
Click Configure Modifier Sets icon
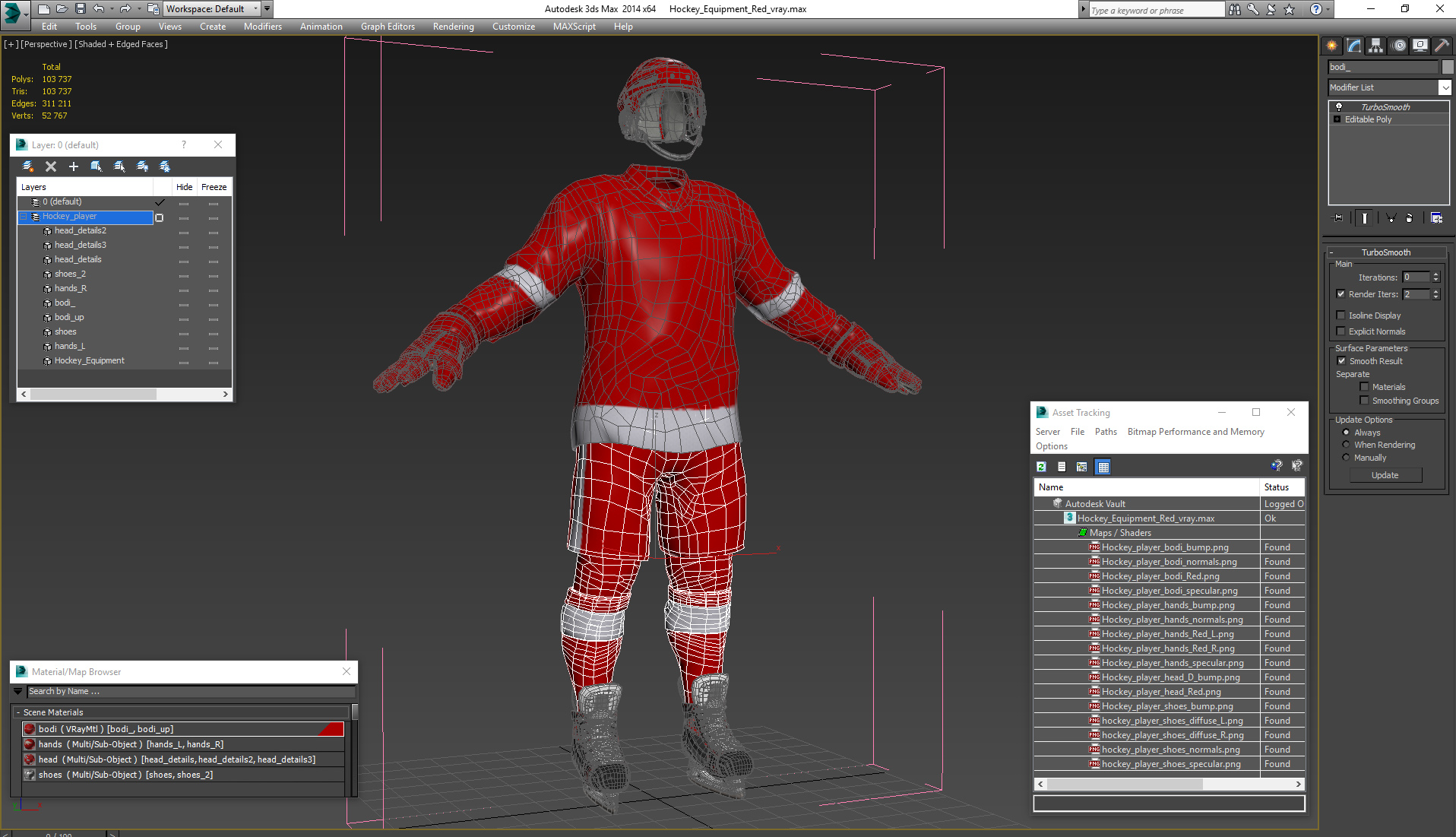[1436, 218]
